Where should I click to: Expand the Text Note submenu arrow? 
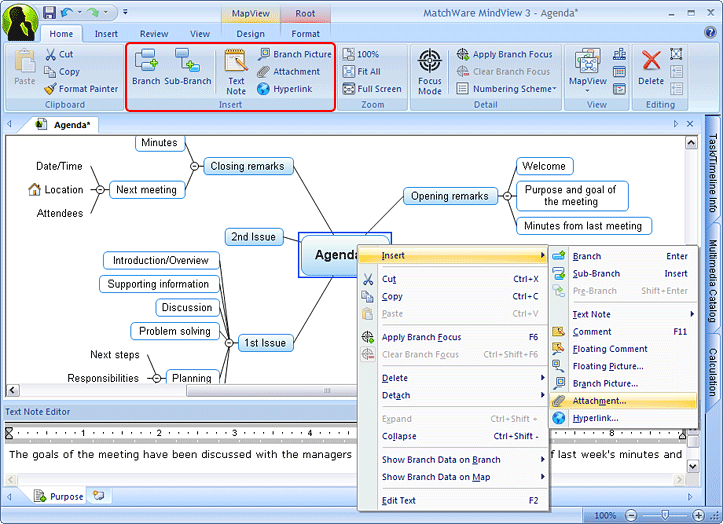[x=692, y=314]
